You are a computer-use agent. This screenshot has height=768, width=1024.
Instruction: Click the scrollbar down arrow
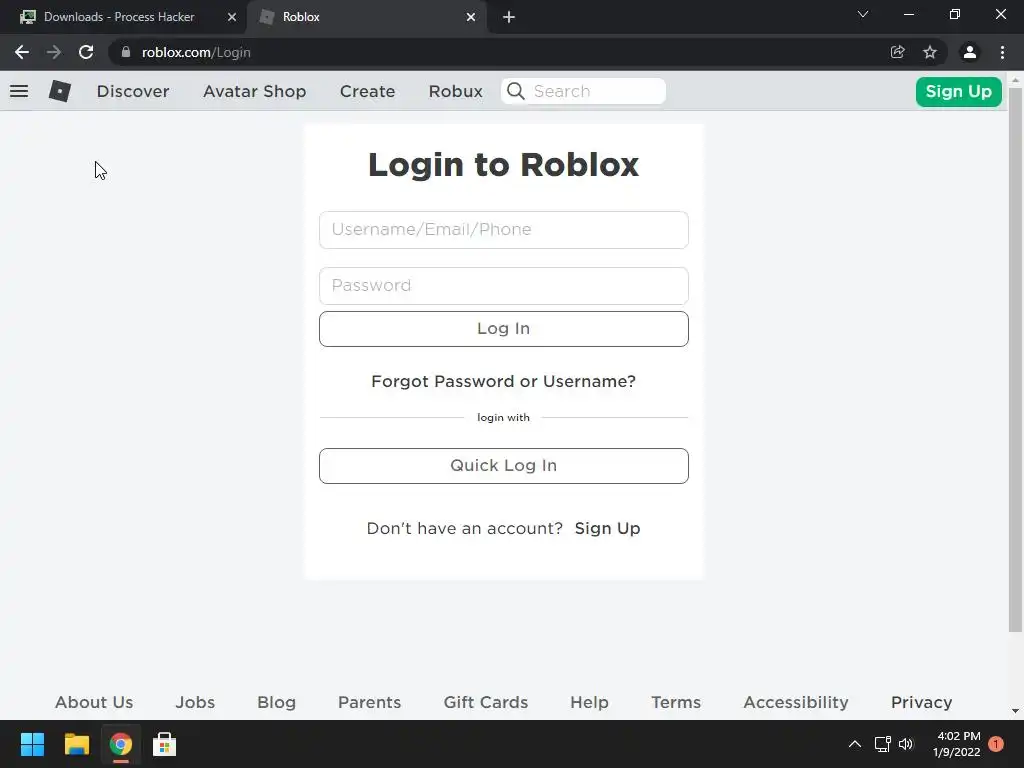[x=1015, y=711]
